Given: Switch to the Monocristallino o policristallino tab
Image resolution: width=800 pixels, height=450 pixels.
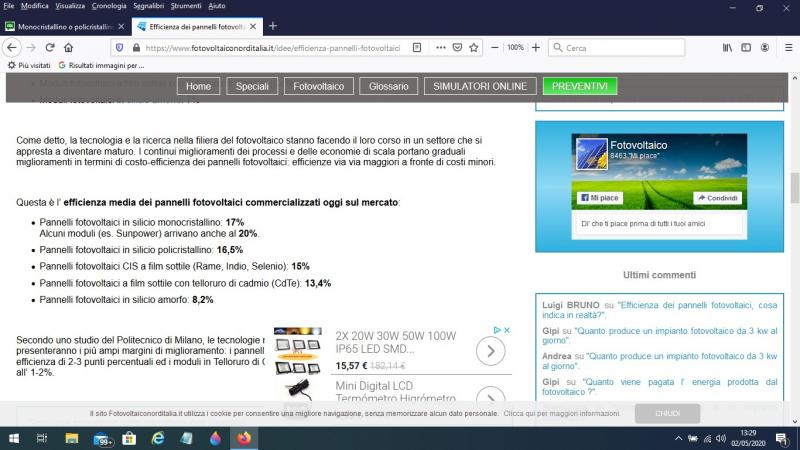Looking at the screenshot, I should [x=60, y=25].
